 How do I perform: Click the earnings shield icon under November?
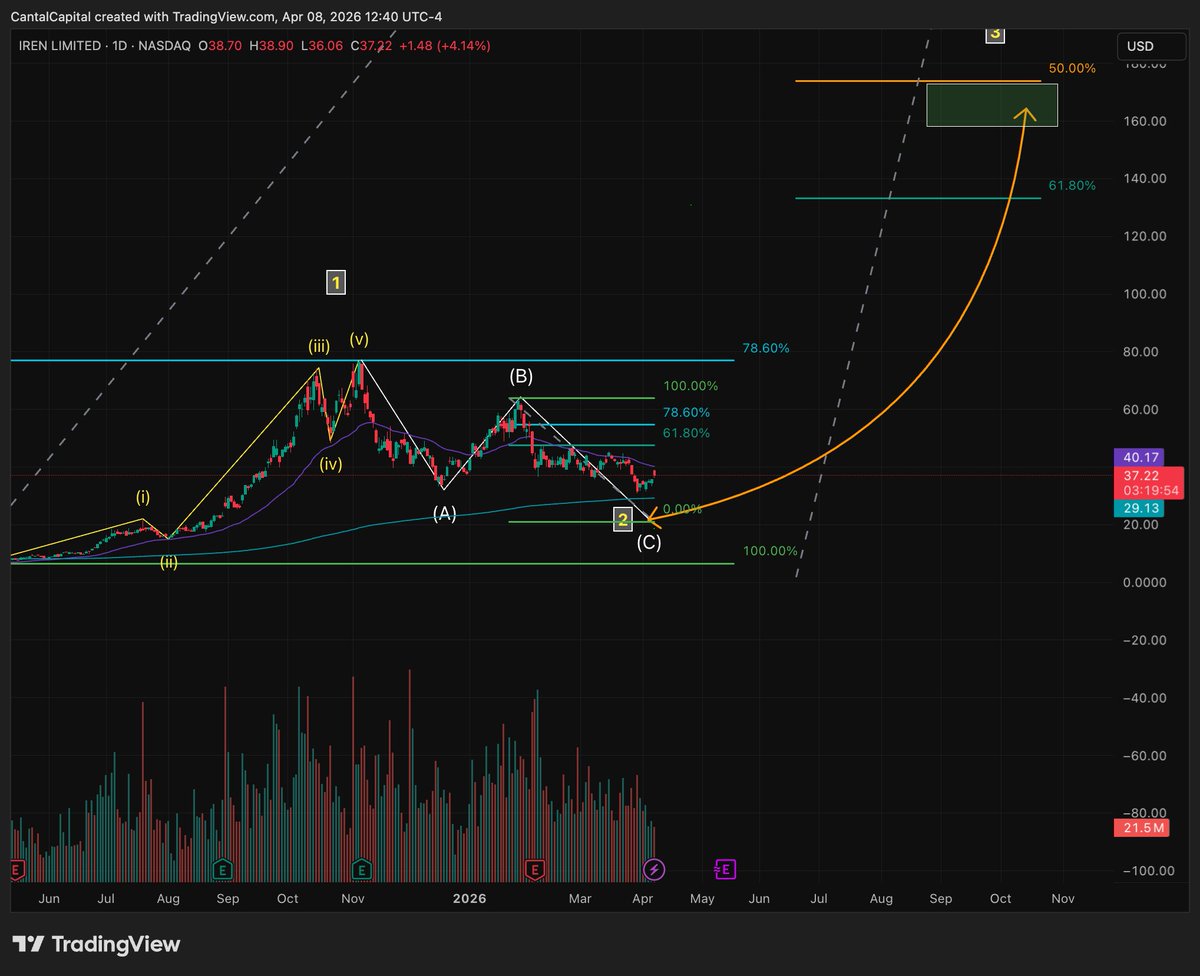coord(360,870)
